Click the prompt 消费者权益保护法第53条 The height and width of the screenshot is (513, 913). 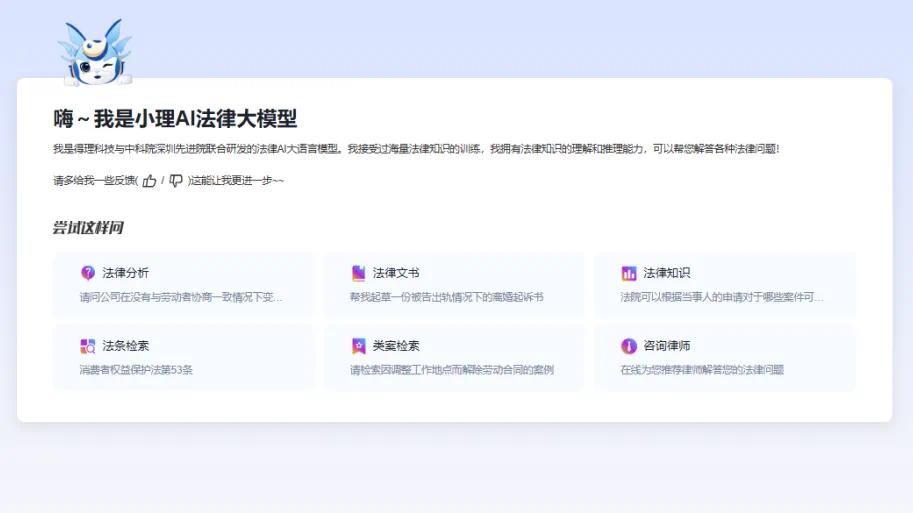136,370
